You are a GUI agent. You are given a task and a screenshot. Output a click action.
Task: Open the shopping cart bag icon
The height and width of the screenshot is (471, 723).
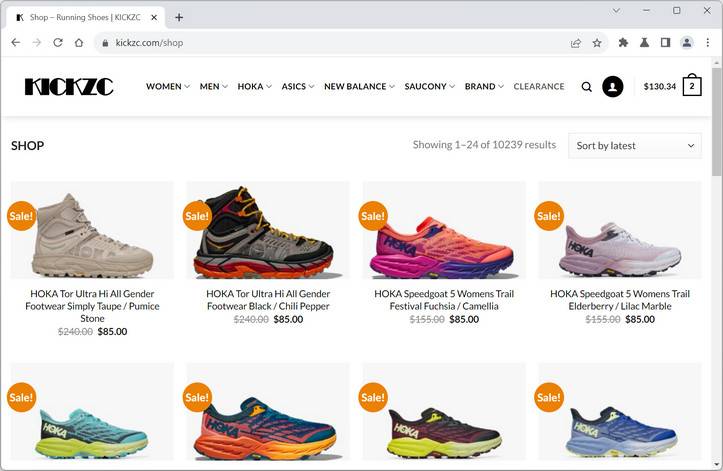691,86
